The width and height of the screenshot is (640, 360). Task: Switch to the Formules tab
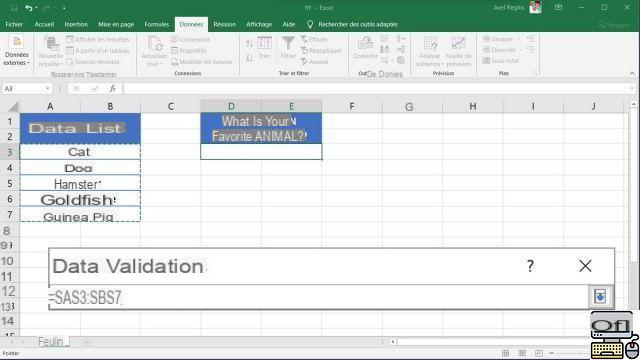(x=156, y=24)
